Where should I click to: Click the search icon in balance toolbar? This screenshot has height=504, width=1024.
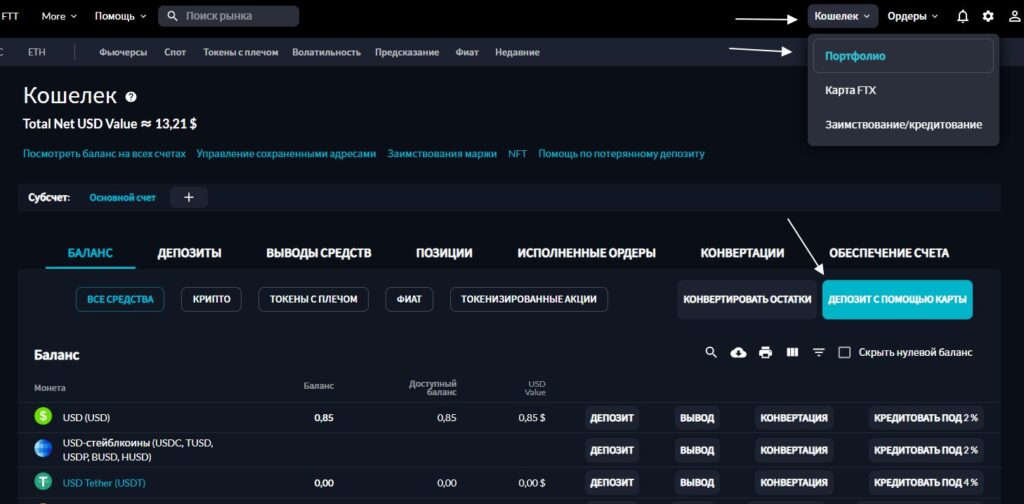point(711,353)
